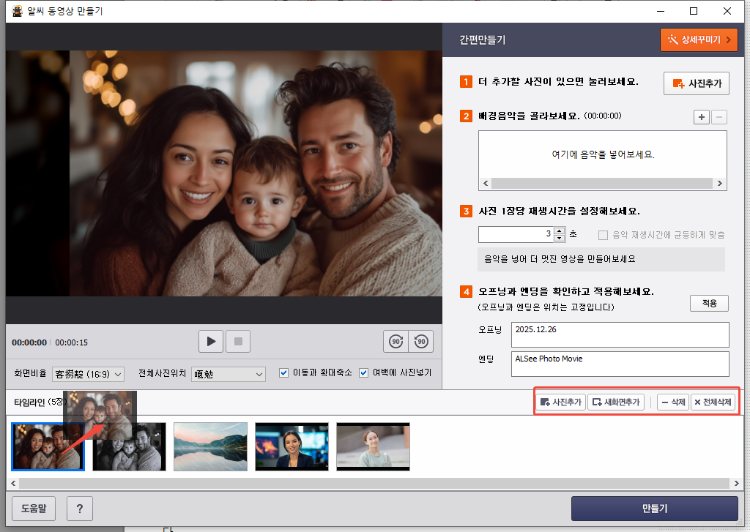Image resolution: width=750 pixels, height=532 pixels.
Task: Click the 도움말 help button
Action: 33,508
